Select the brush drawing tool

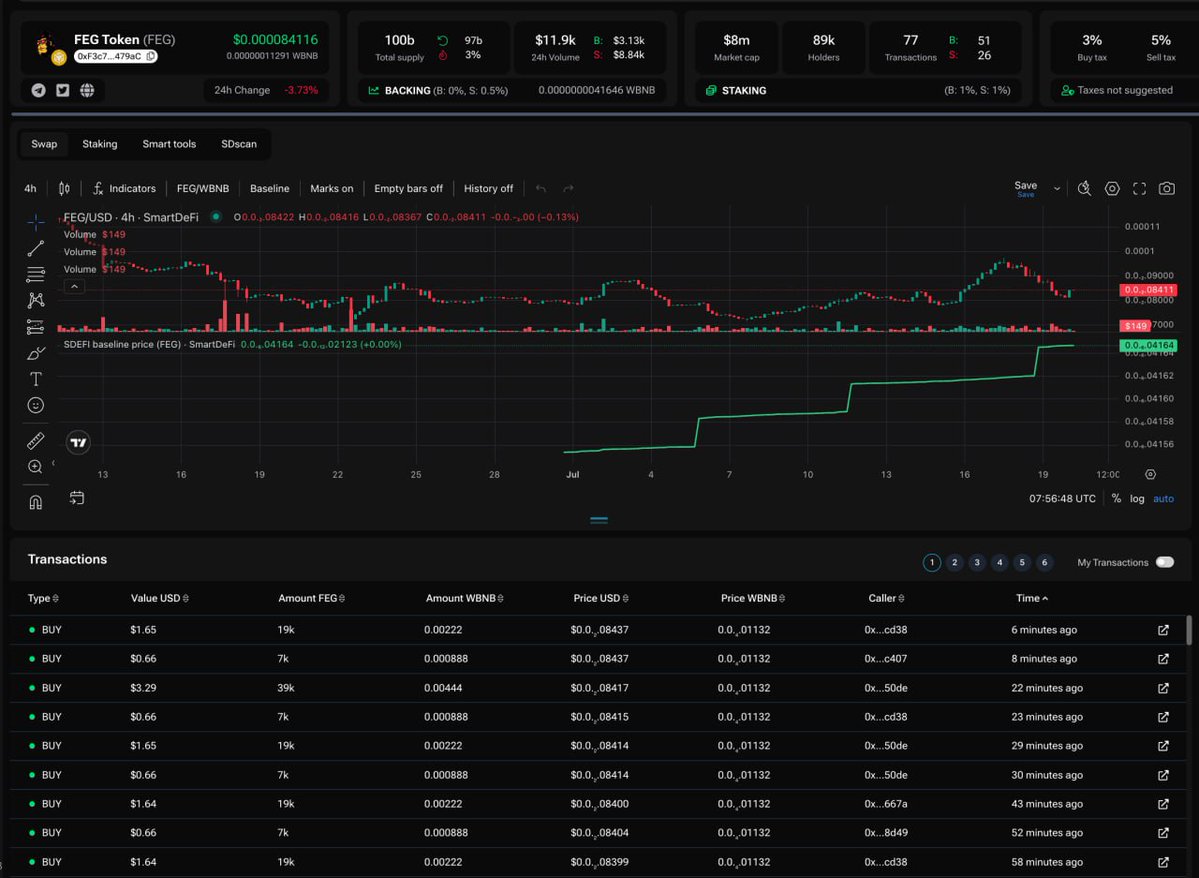click(x=35, y=353)
